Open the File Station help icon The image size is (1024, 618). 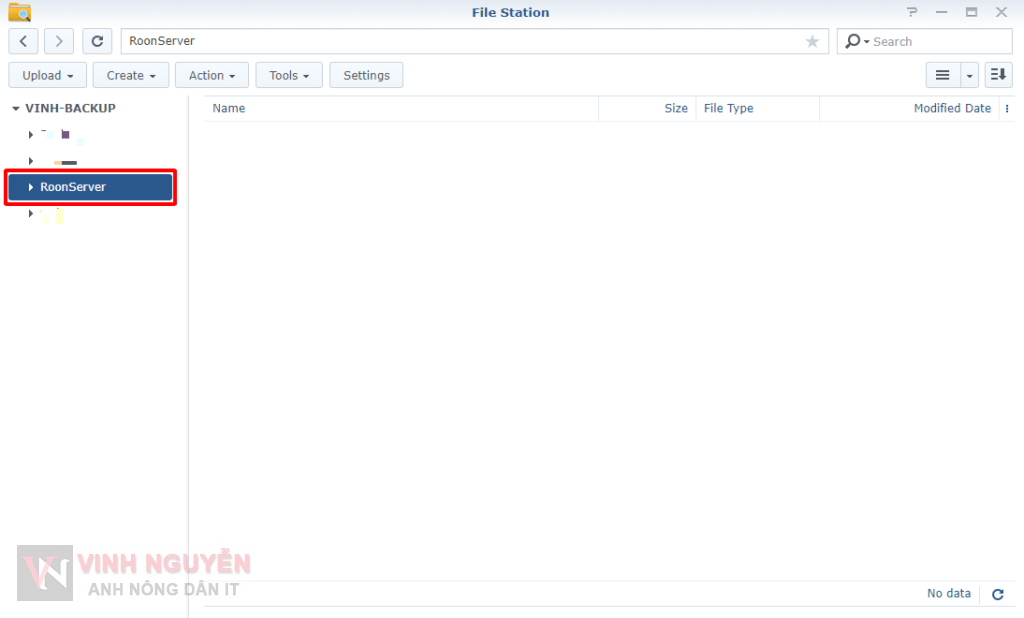(912, 12)
